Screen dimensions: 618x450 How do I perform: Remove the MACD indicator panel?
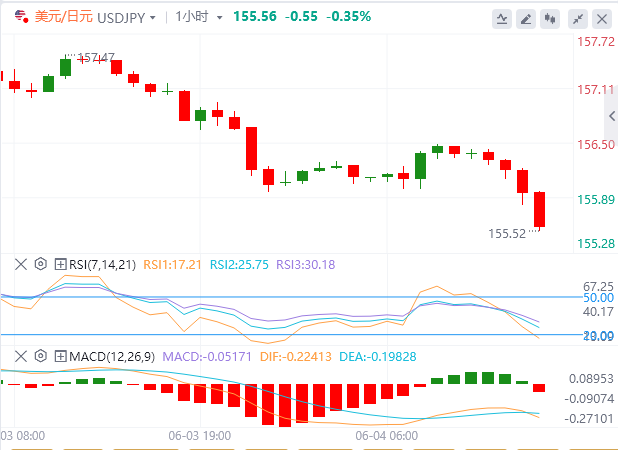tap(20, 356)
